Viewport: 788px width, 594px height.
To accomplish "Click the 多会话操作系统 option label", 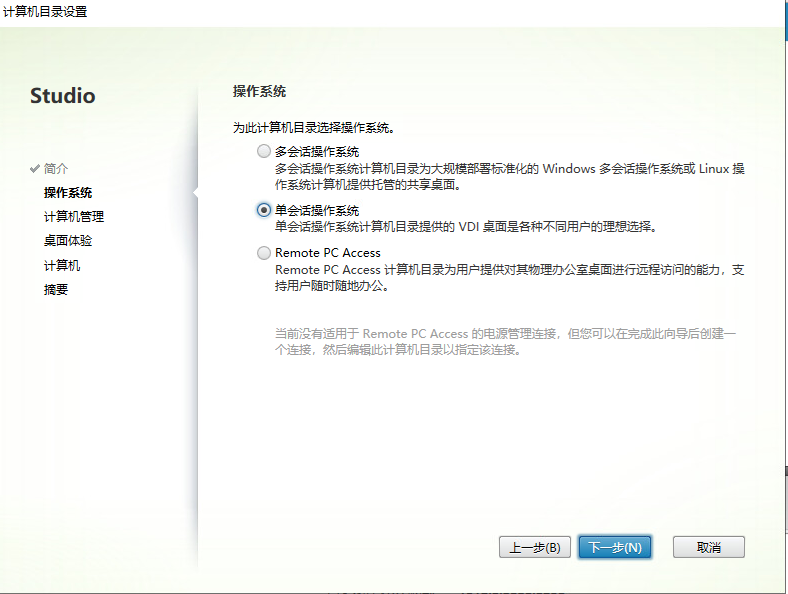I will 317,152.
